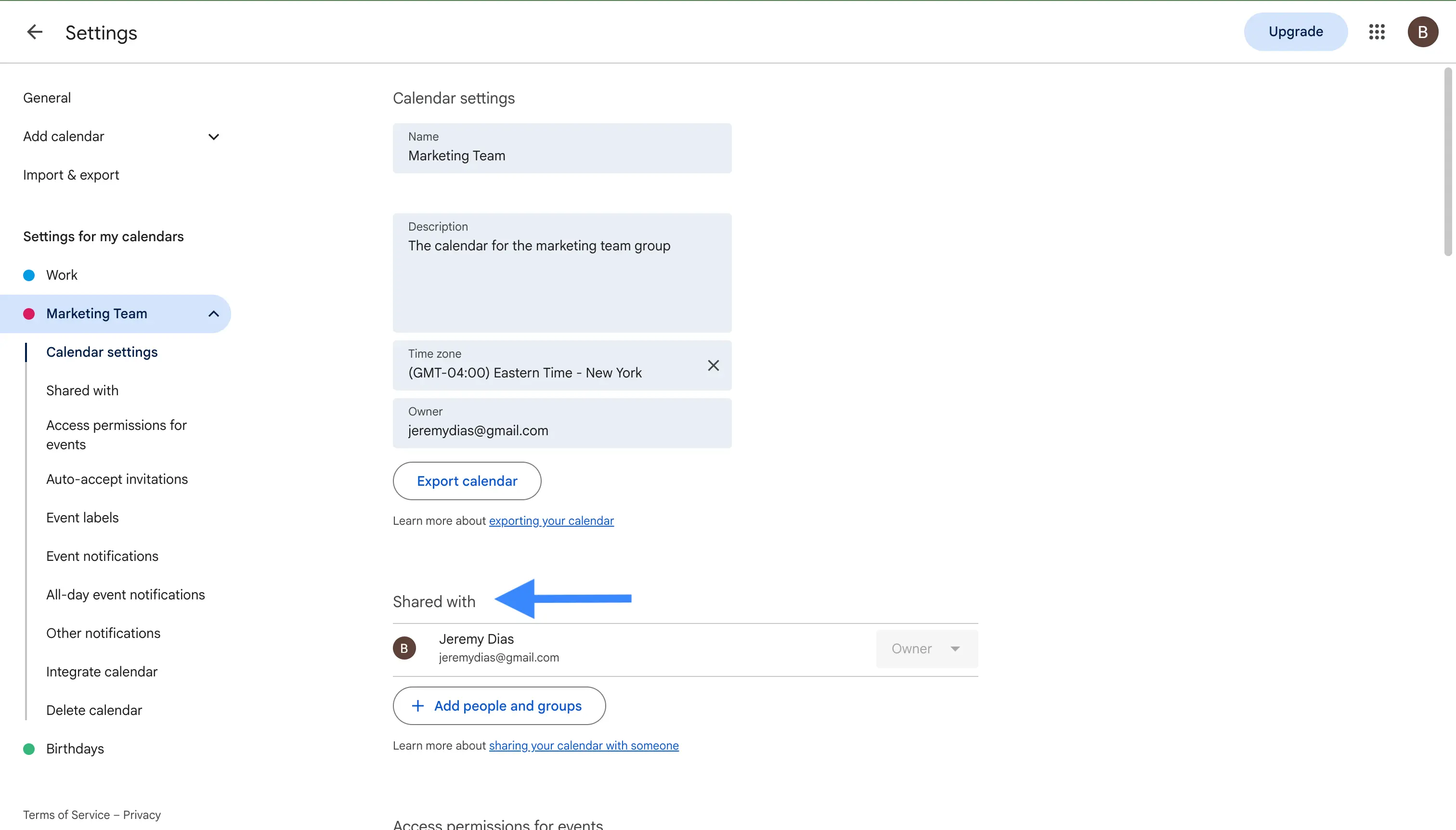Click the Marketing Team red dot

(29, 313)
